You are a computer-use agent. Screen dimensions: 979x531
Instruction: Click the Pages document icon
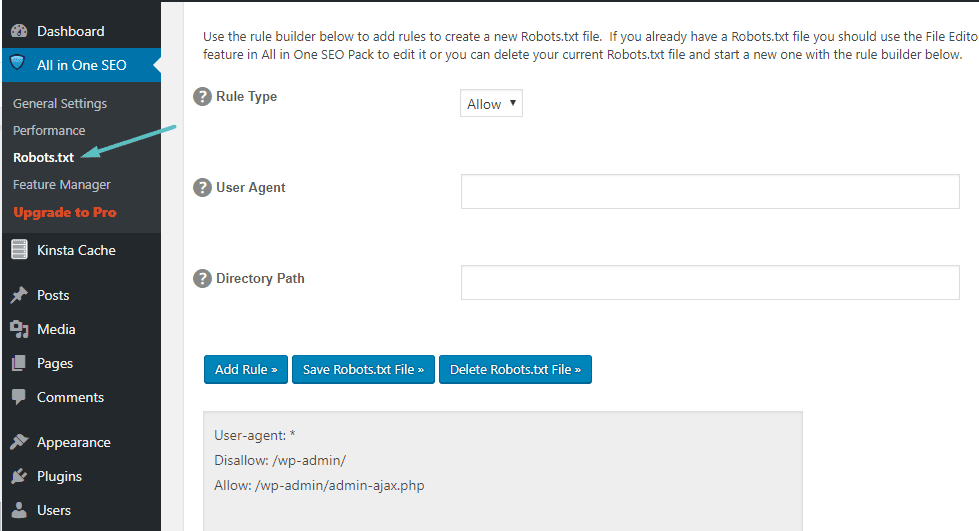click(x=19, y=363)
